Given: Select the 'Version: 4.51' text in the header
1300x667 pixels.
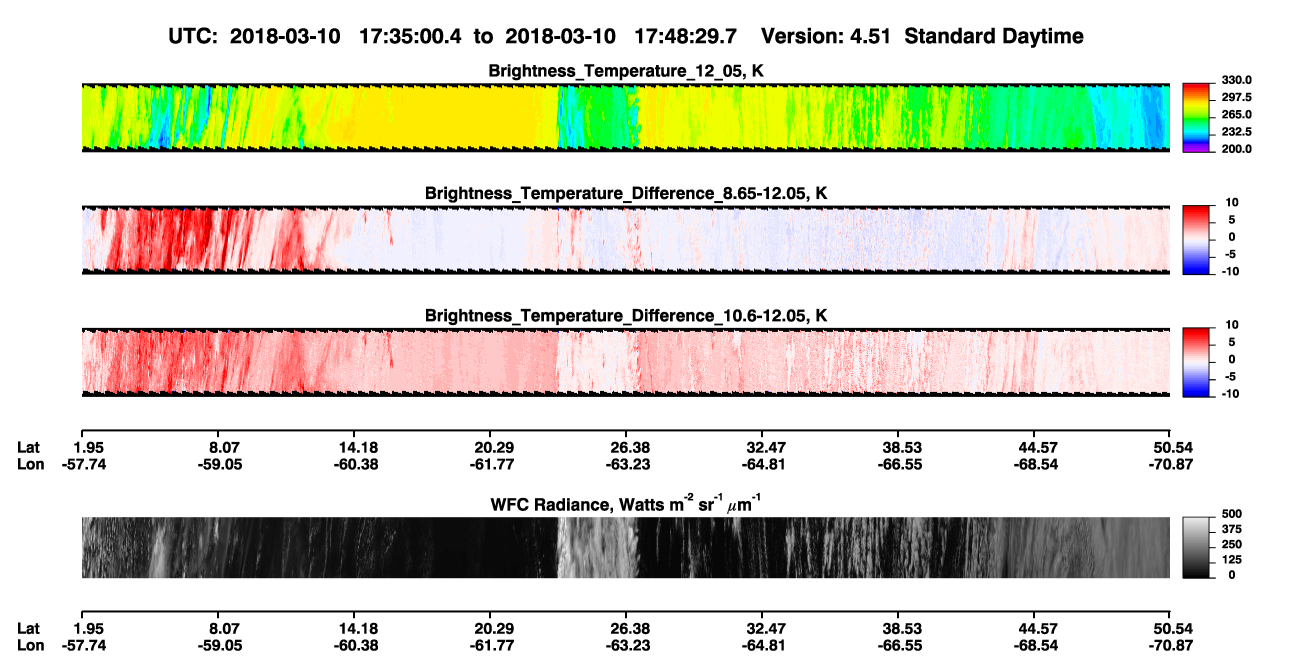Looking at the screenshot, I should (x=826, y=37).
